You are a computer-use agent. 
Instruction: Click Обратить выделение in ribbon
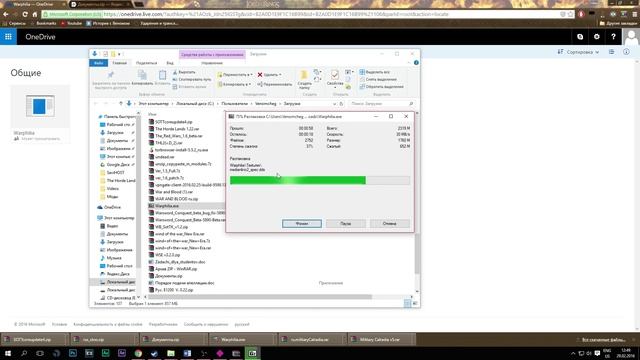[x=381, y=87]
